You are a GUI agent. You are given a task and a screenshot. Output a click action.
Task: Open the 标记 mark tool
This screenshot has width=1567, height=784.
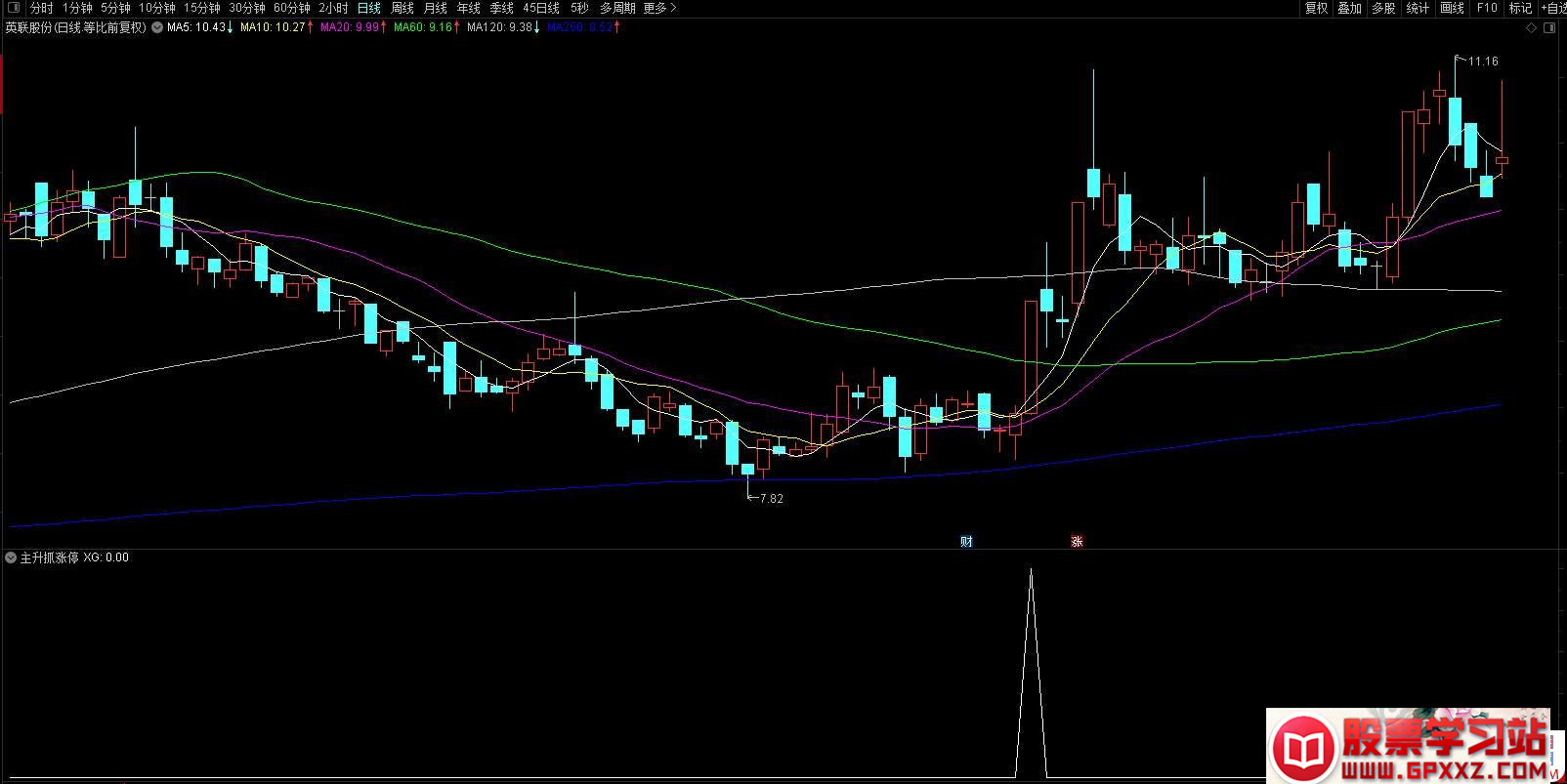click(1520, 8)
